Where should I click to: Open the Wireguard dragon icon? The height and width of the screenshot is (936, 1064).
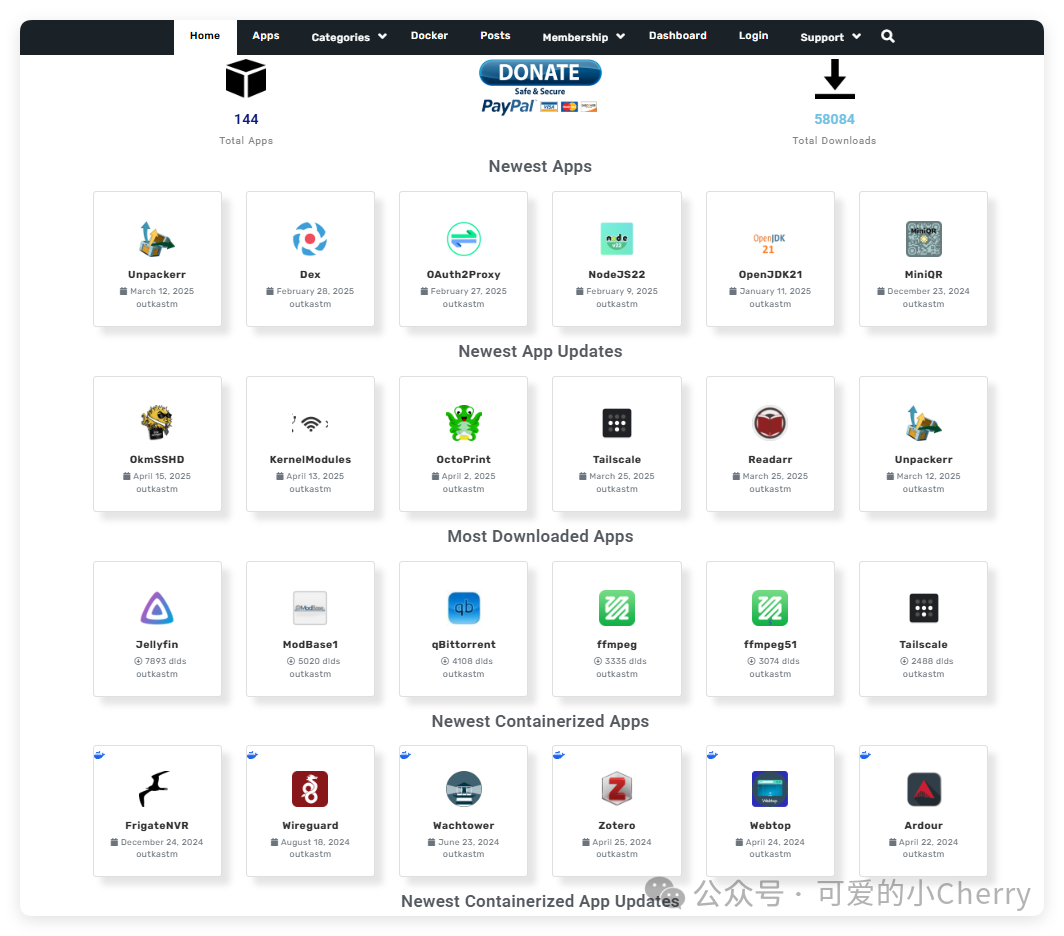pos(310,789)
